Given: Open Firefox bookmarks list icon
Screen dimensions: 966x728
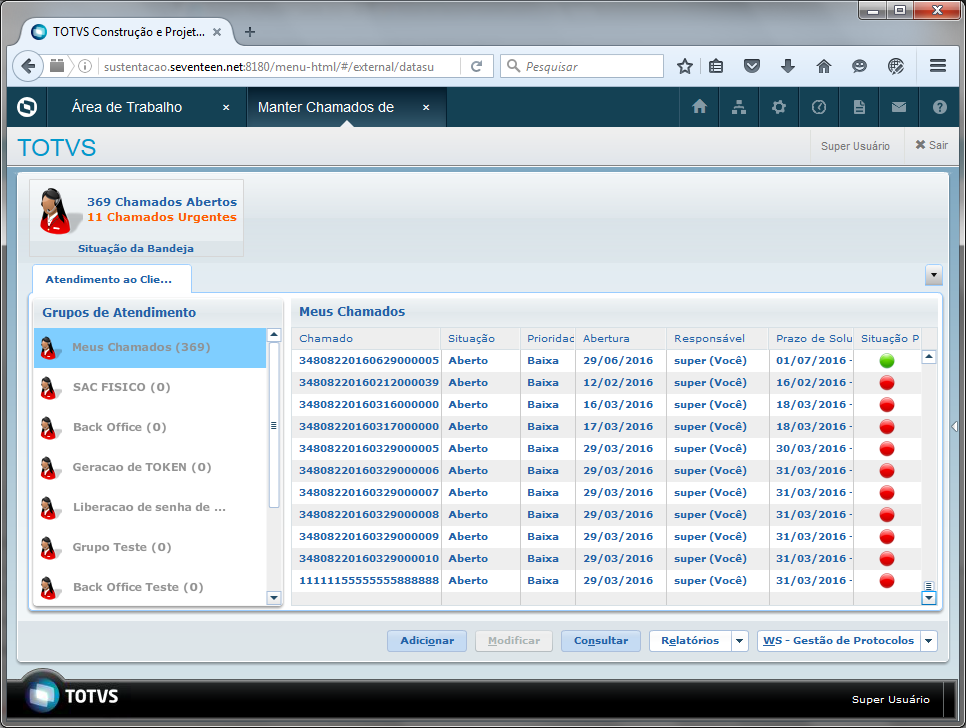Looking at the screenshot, I should pyautogui.click(x=716, y=66).
